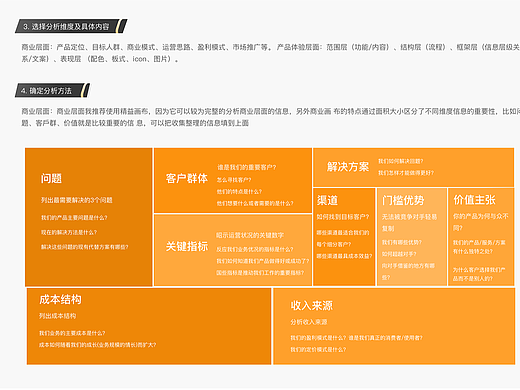Viewport: 520px width, 390px height.
Task: Click the line "昭示运营状况的关键数字"
Action: (x=250, y=235)
